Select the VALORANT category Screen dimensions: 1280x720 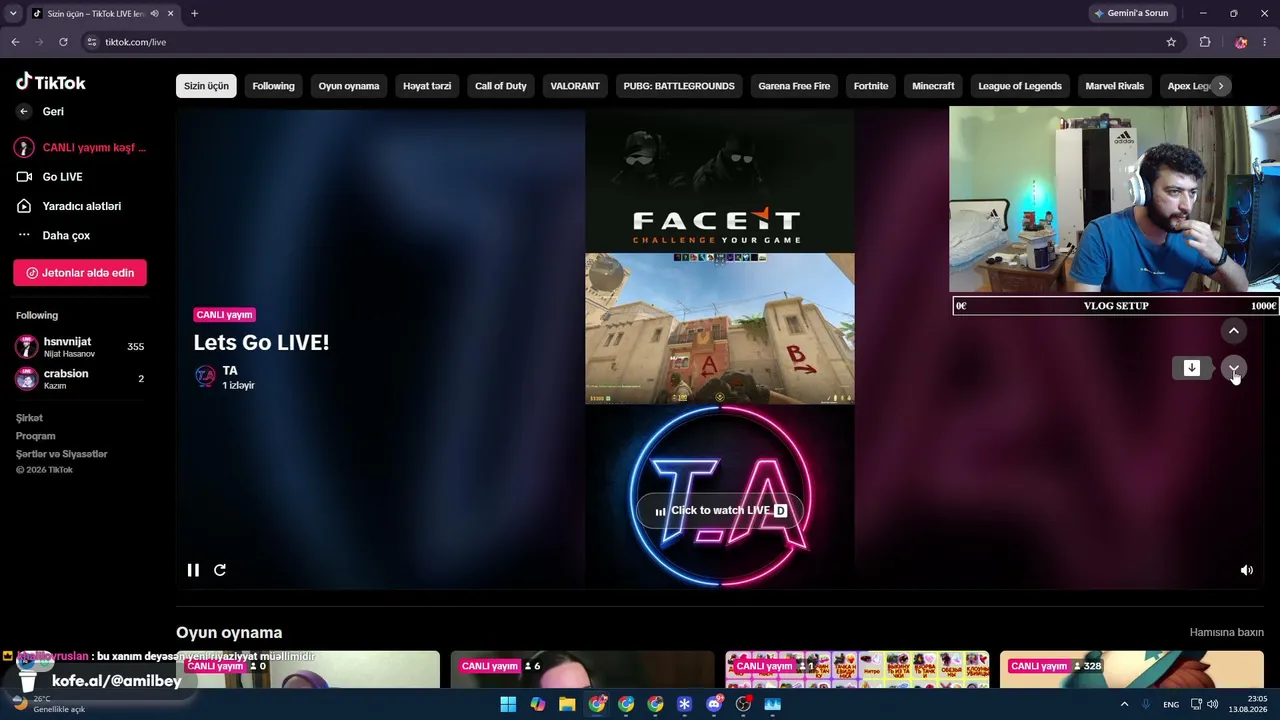click(x=575, y=86)
